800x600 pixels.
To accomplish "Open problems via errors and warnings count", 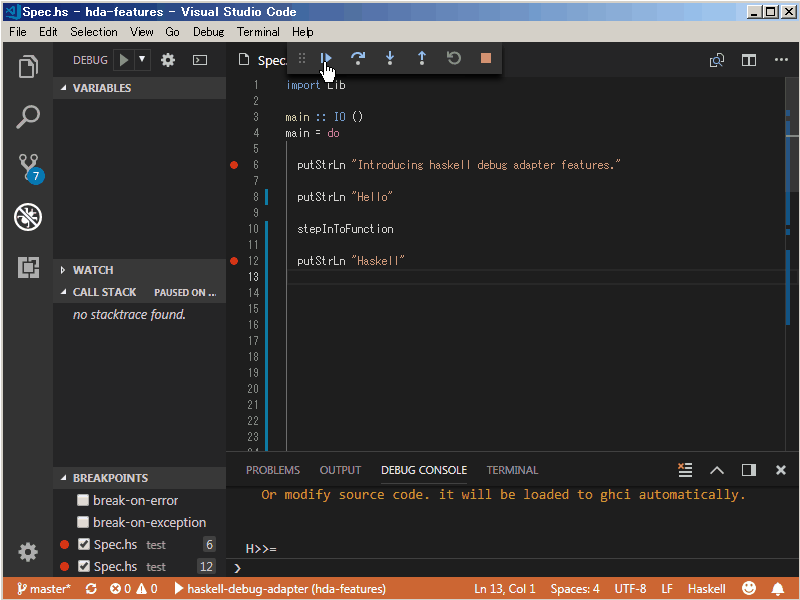I will pyautogui.click(x=134, y=589).
